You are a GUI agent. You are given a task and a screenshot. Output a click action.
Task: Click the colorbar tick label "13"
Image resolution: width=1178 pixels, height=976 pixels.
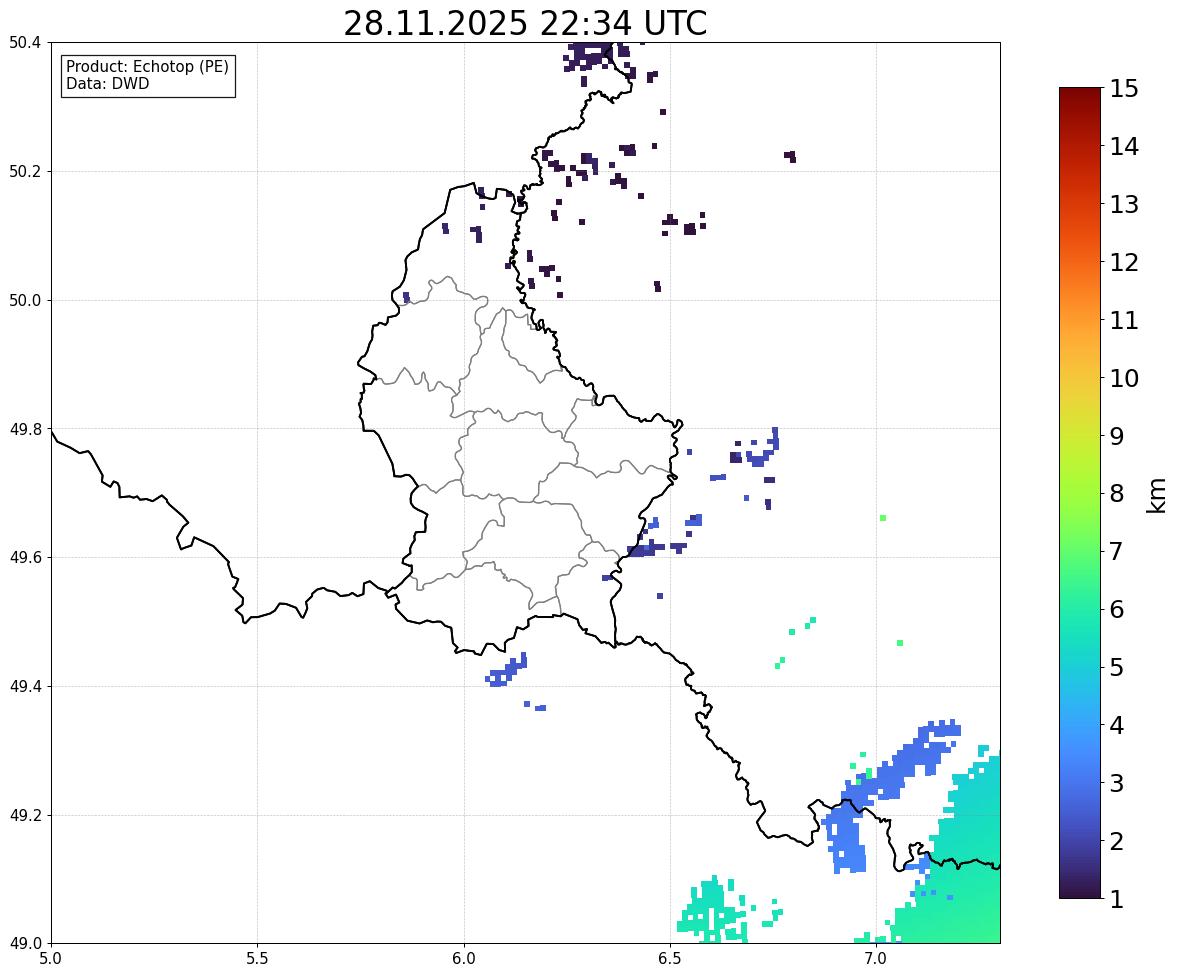click(x=1124, y=204)
